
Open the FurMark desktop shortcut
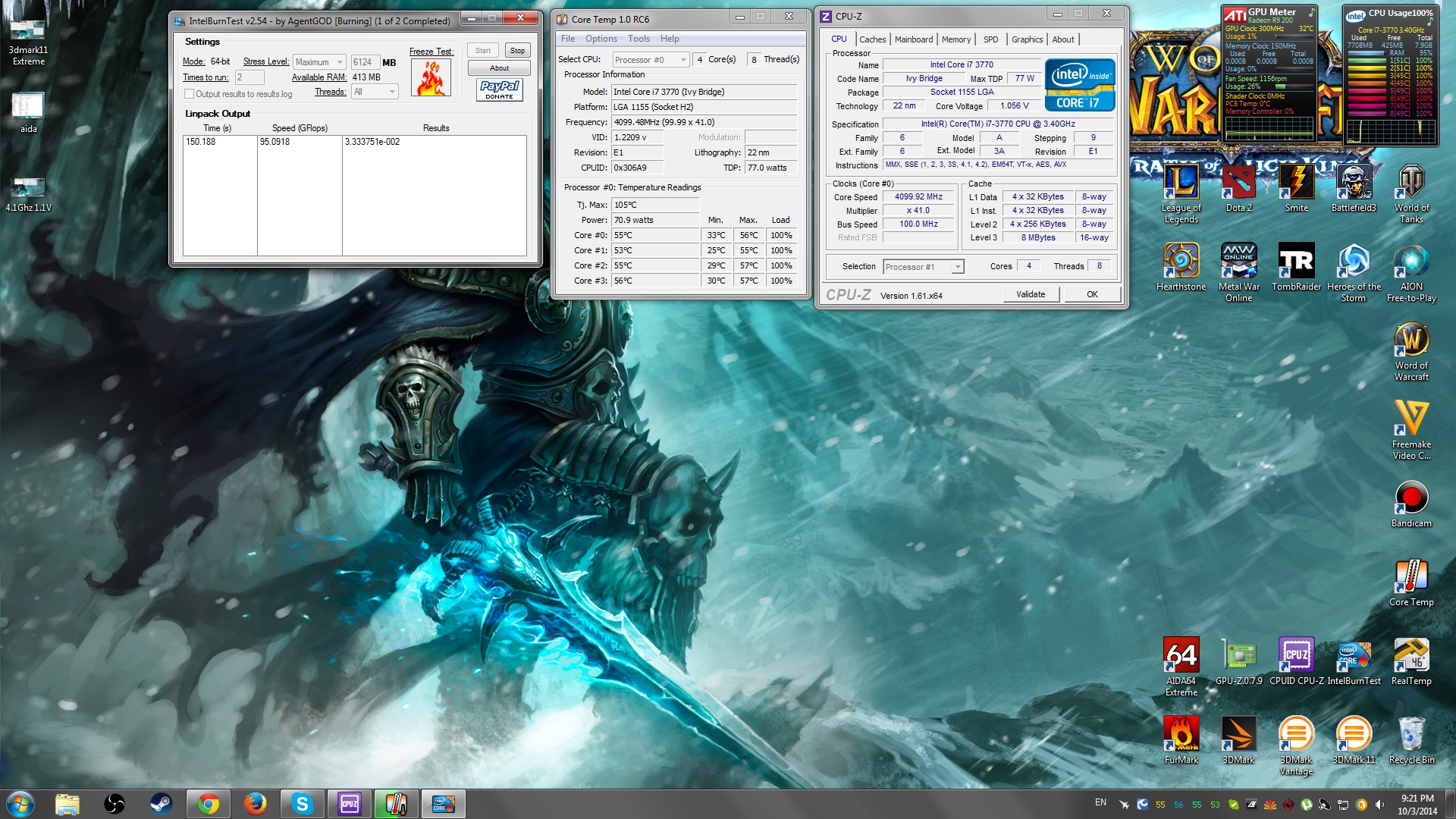point(1181,733)
